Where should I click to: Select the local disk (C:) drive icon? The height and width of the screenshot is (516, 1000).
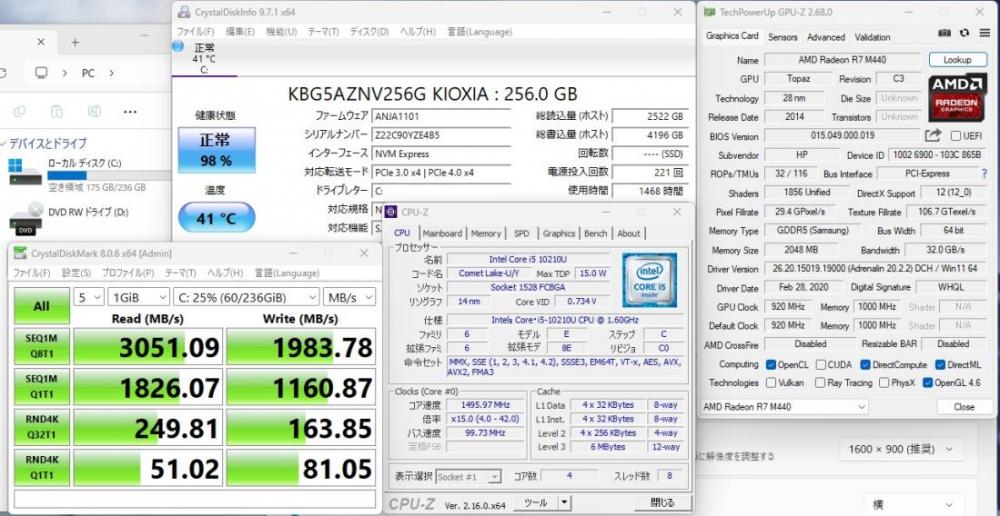tap(25, 172)
